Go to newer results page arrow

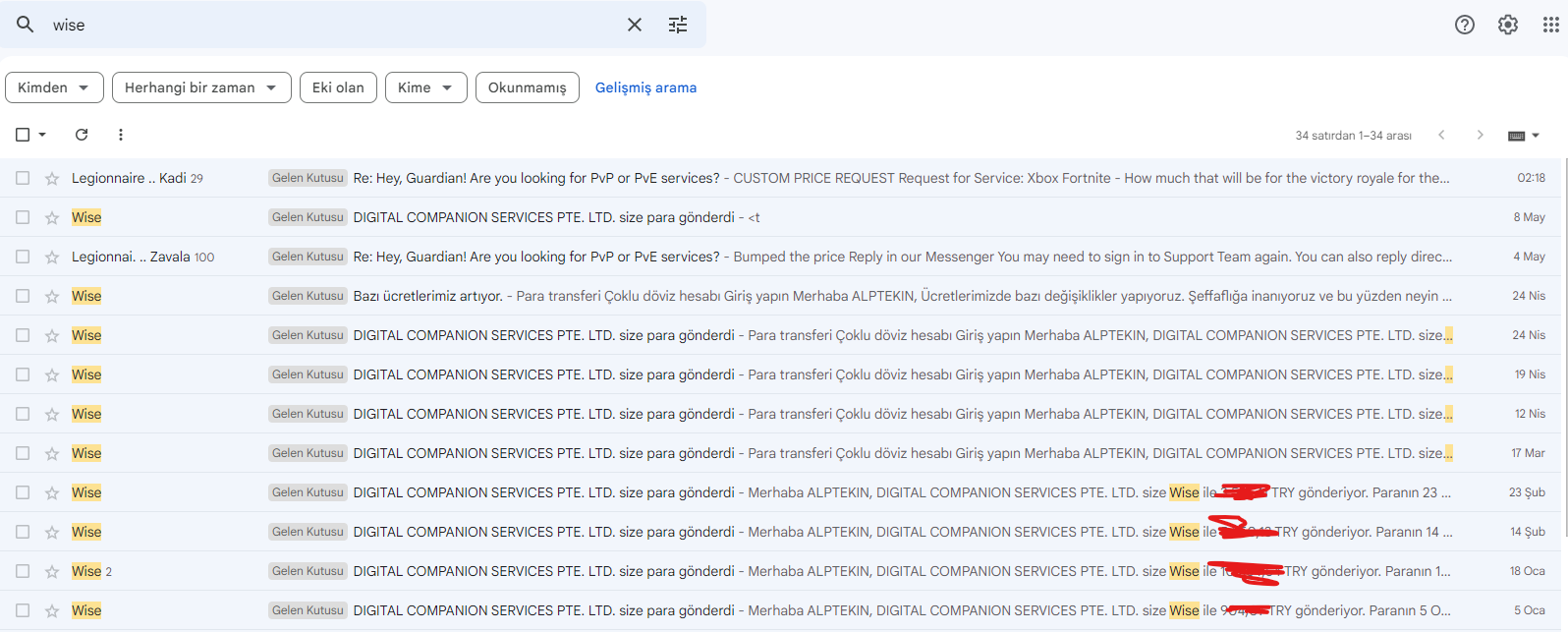tap(1441, 135)
